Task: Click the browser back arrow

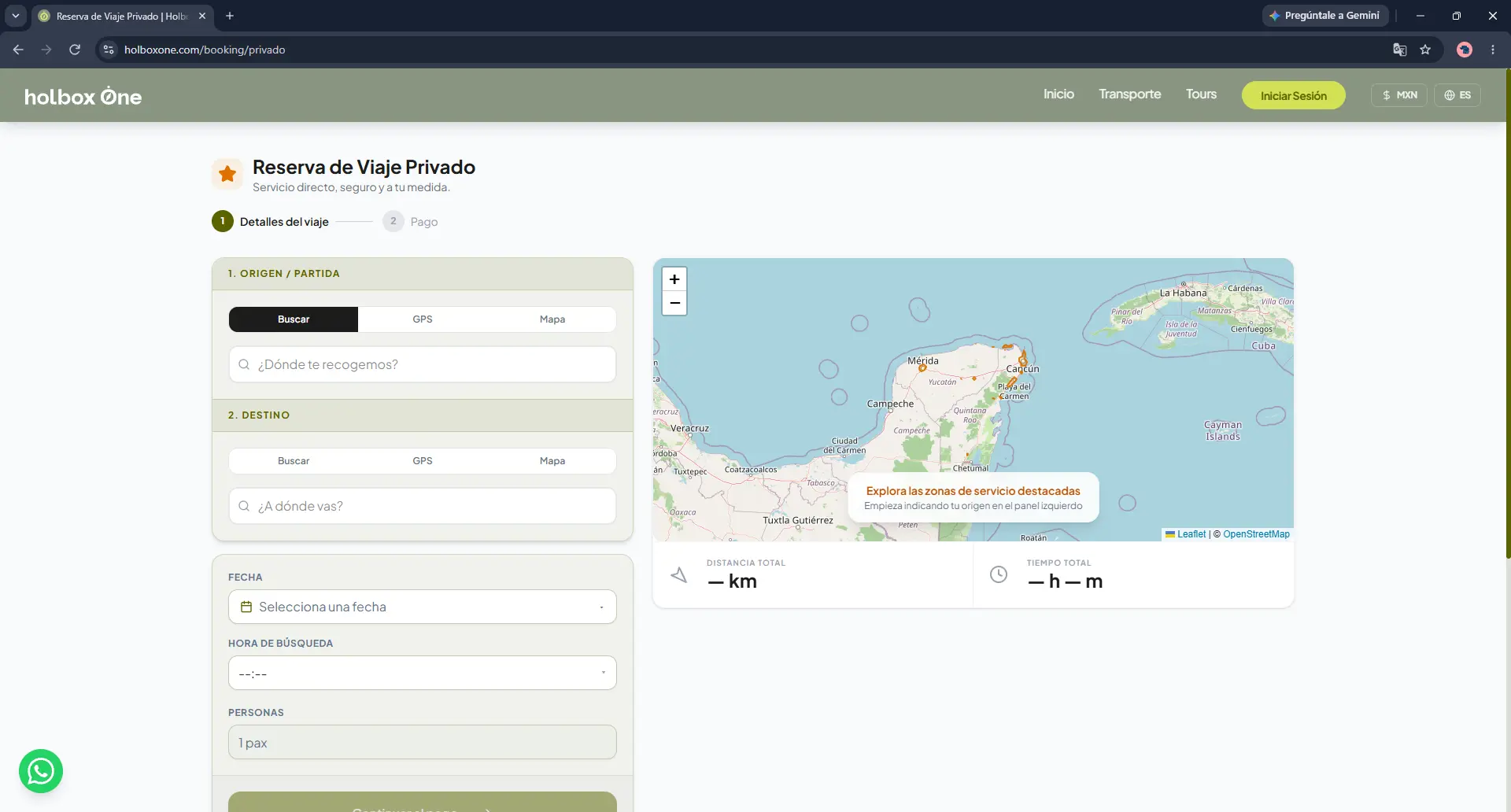Action: [18, 50]
